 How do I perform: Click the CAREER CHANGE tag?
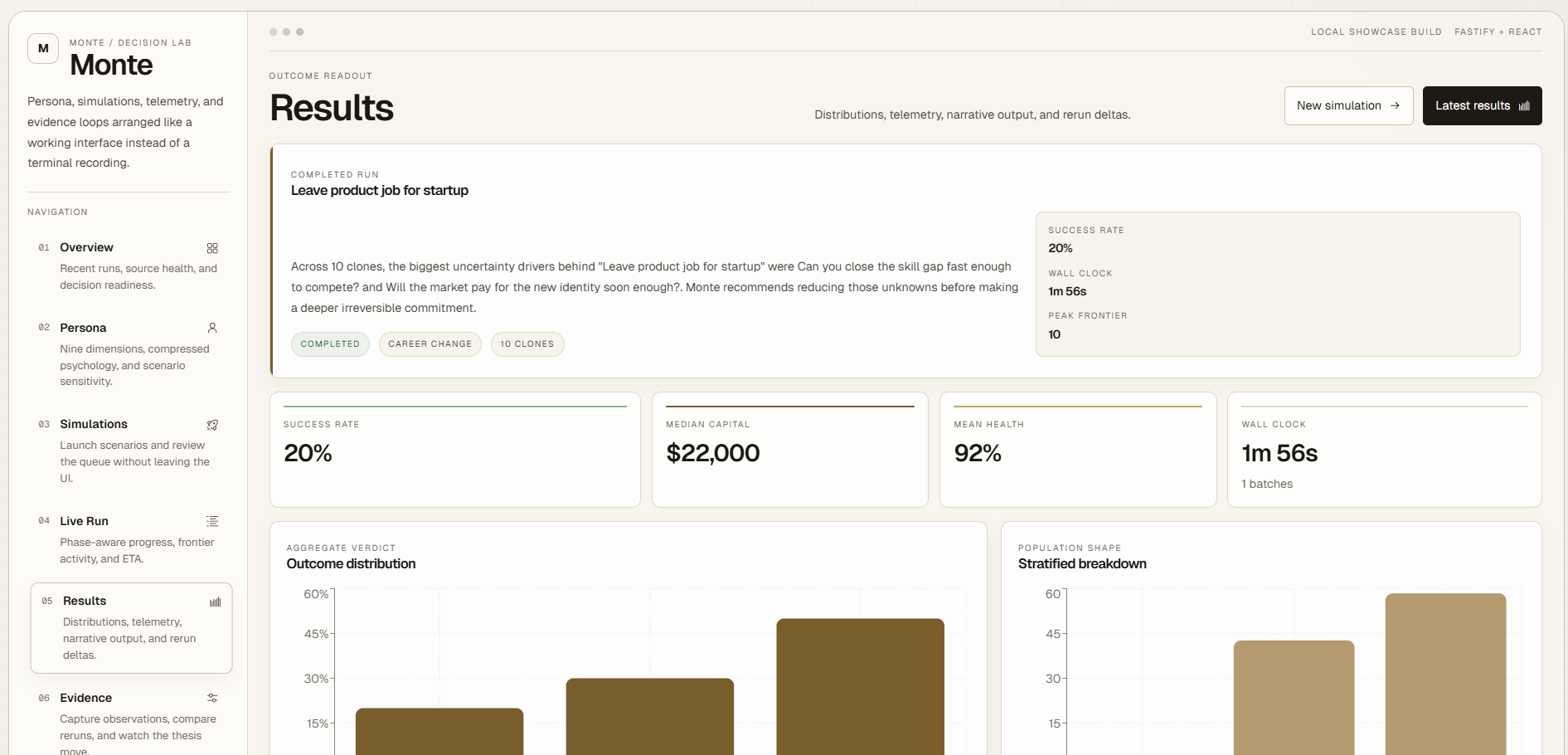coord(430,344)
